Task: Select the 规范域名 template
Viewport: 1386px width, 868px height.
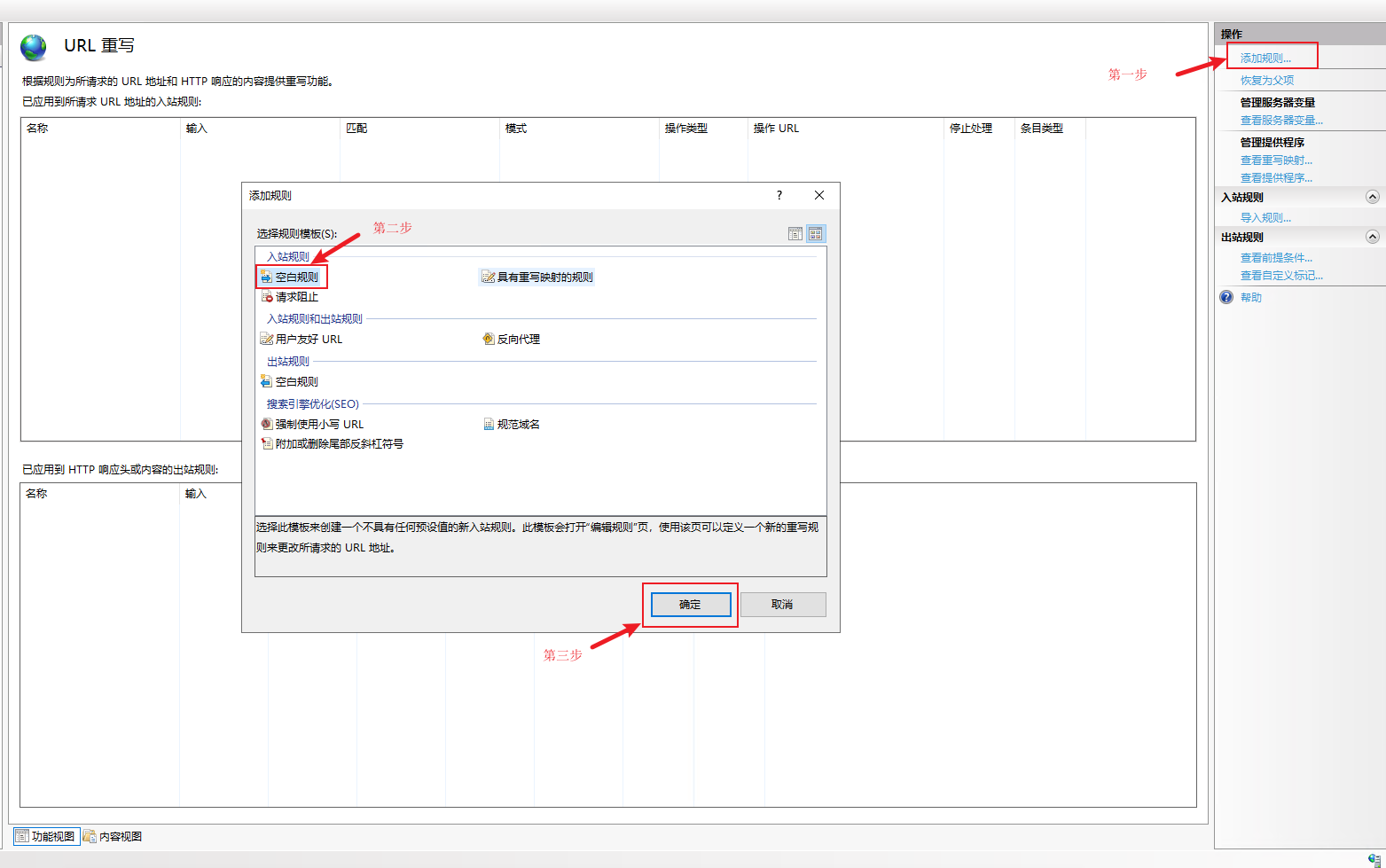Action: tap(518, 425)
